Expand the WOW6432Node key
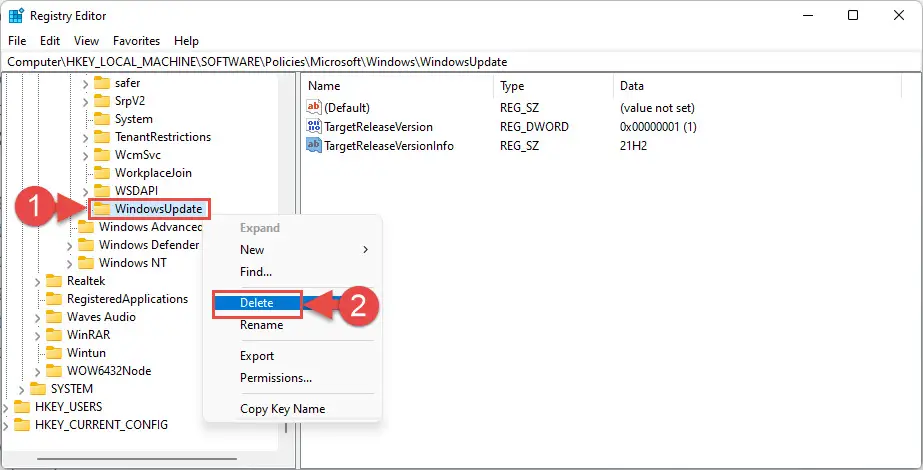Viewport: 923px width, 470px height. tap(38, 371)
